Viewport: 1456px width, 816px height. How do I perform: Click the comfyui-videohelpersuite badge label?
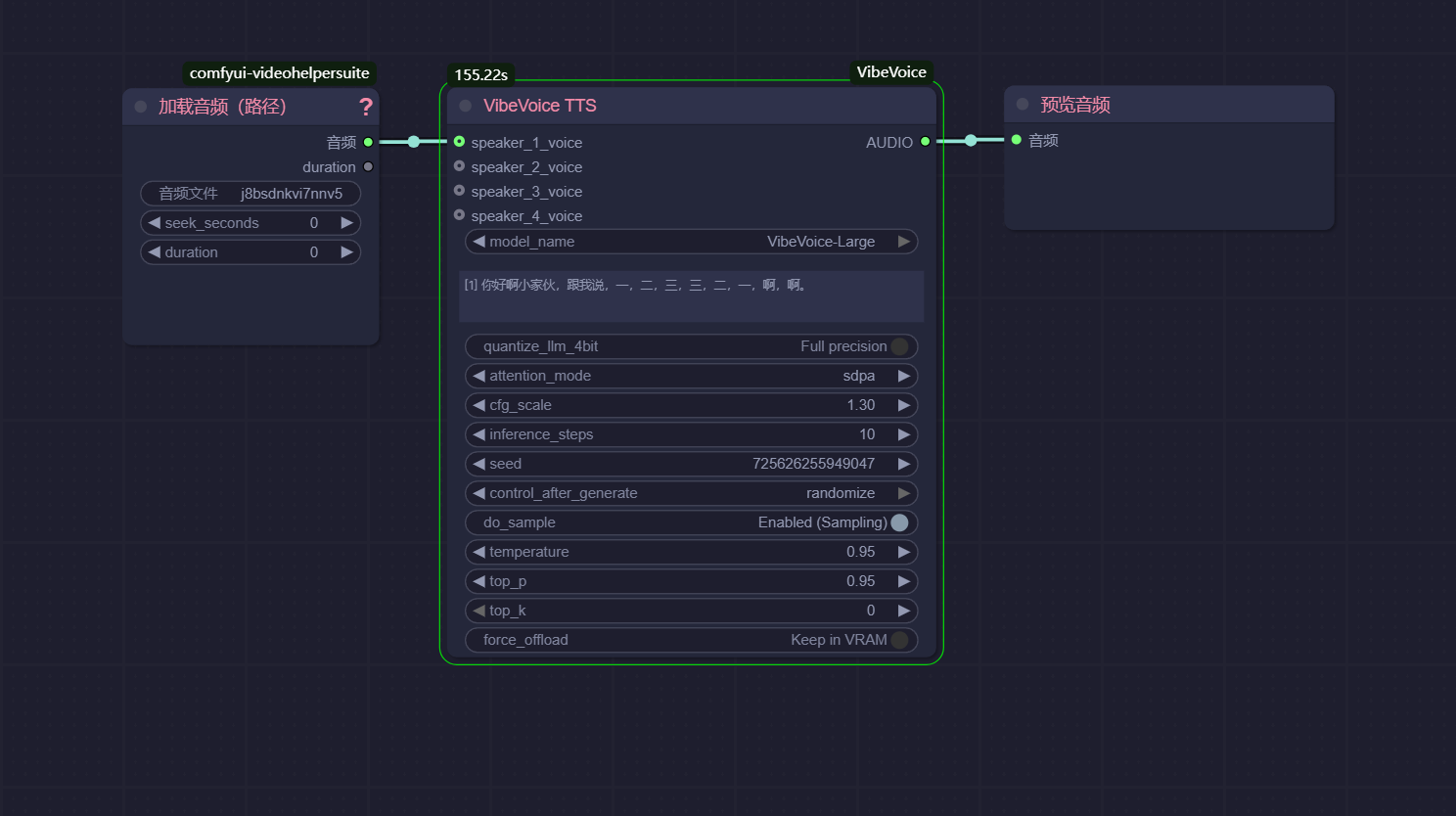coord(279,73)
